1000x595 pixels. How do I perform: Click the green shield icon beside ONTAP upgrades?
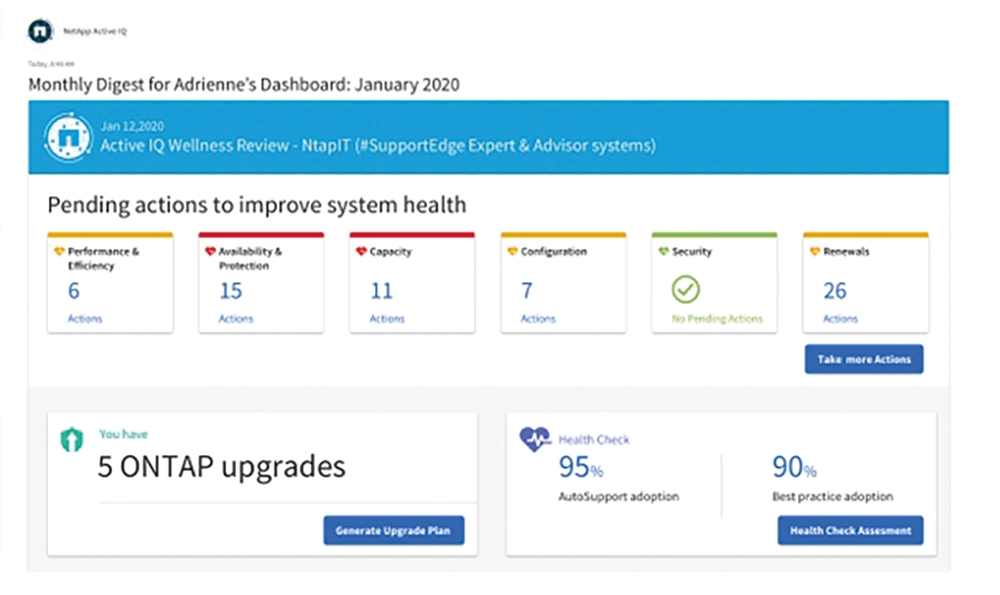coord(72,439)
